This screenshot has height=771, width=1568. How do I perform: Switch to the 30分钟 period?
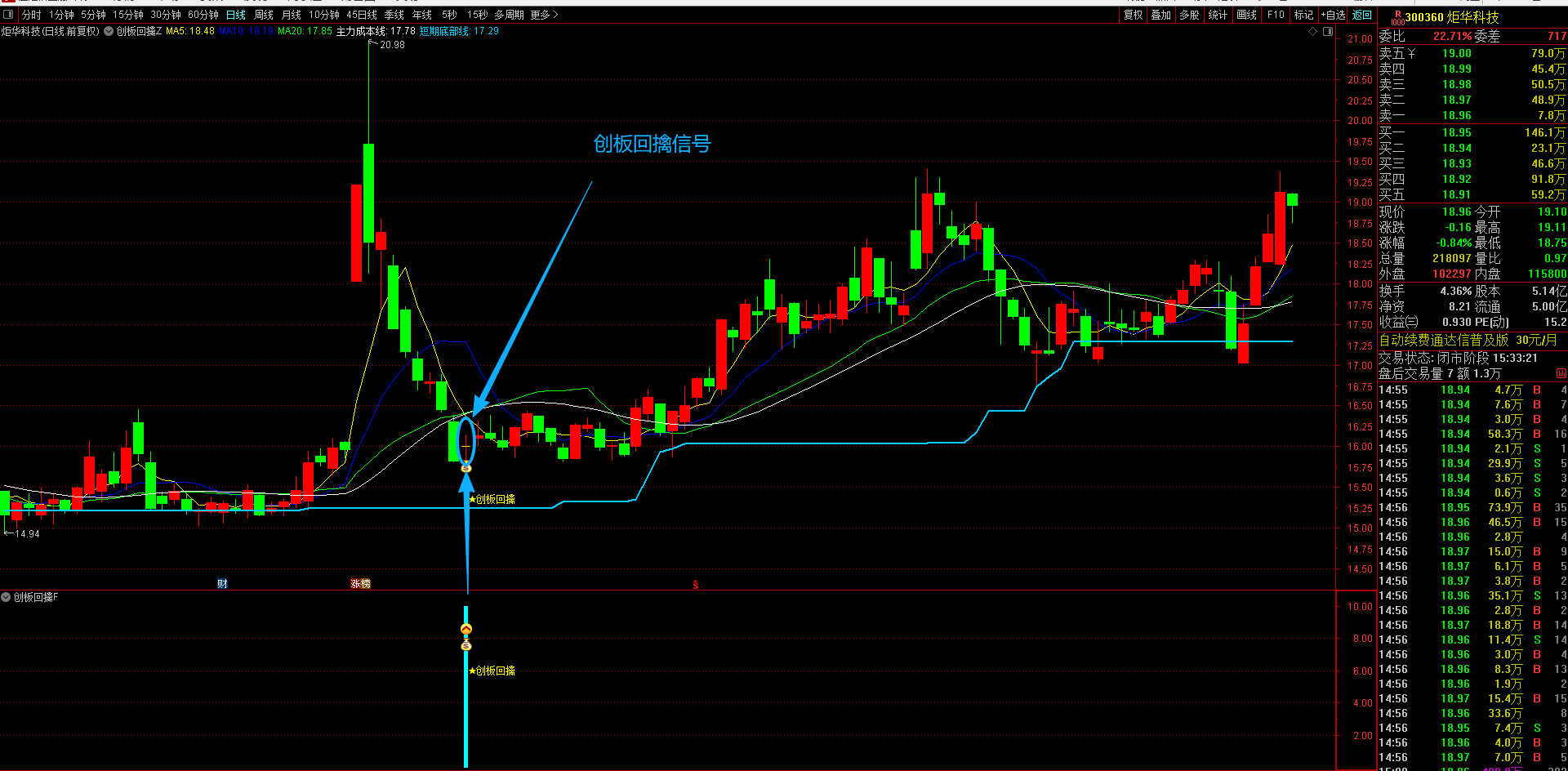(x=166, y=15)
